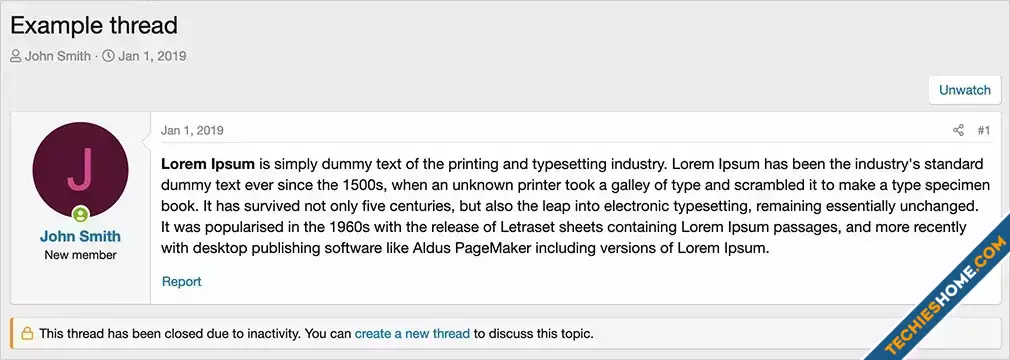Select the thread start date next to clock
The height and width of the screenshot is (360, 1010).
[152, 56]
